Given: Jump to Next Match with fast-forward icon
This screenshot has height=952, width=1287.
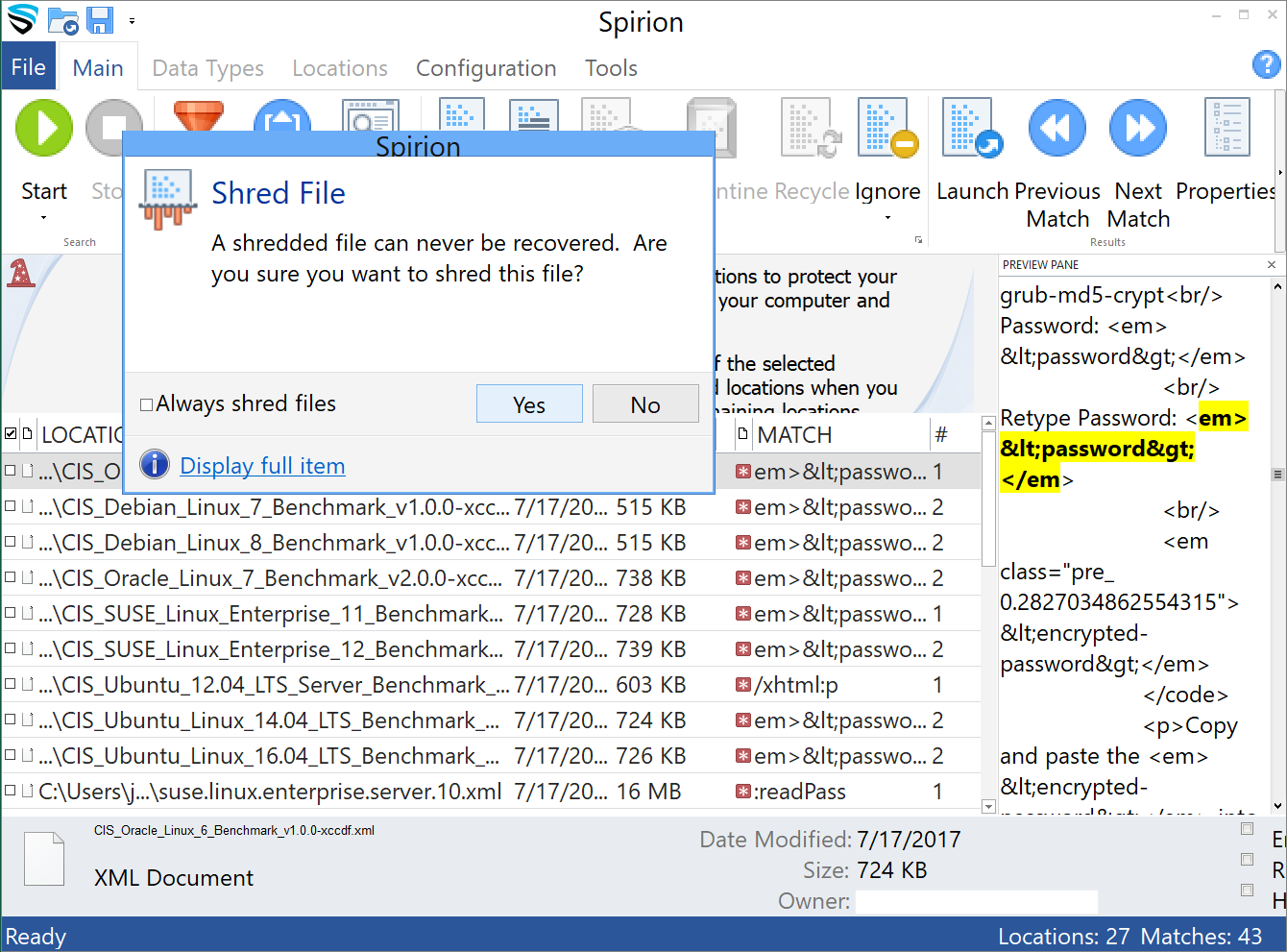Looking at the screenshot, I should [1138, 128].
